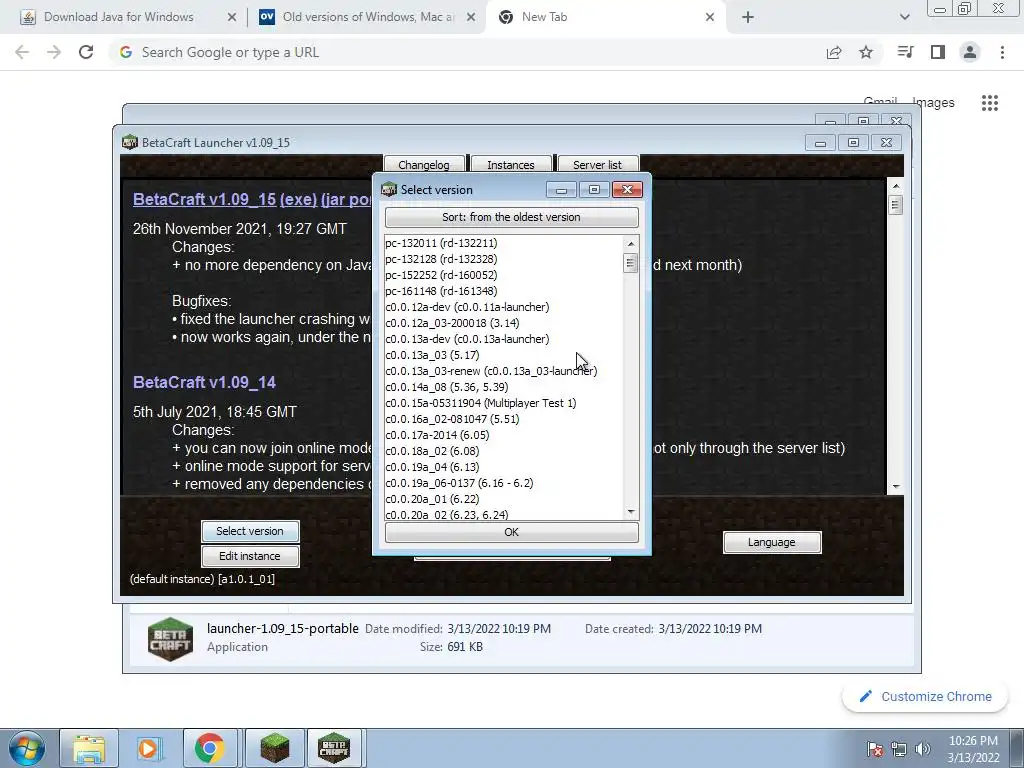
Task: Open Images link on Google page
Action: click(x=933, y=103)
